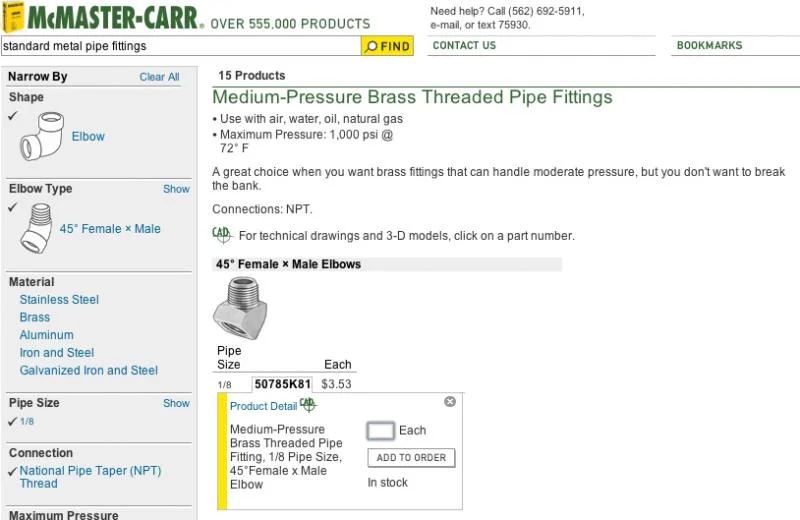Clear all narrow-by filters

(159, 77)
